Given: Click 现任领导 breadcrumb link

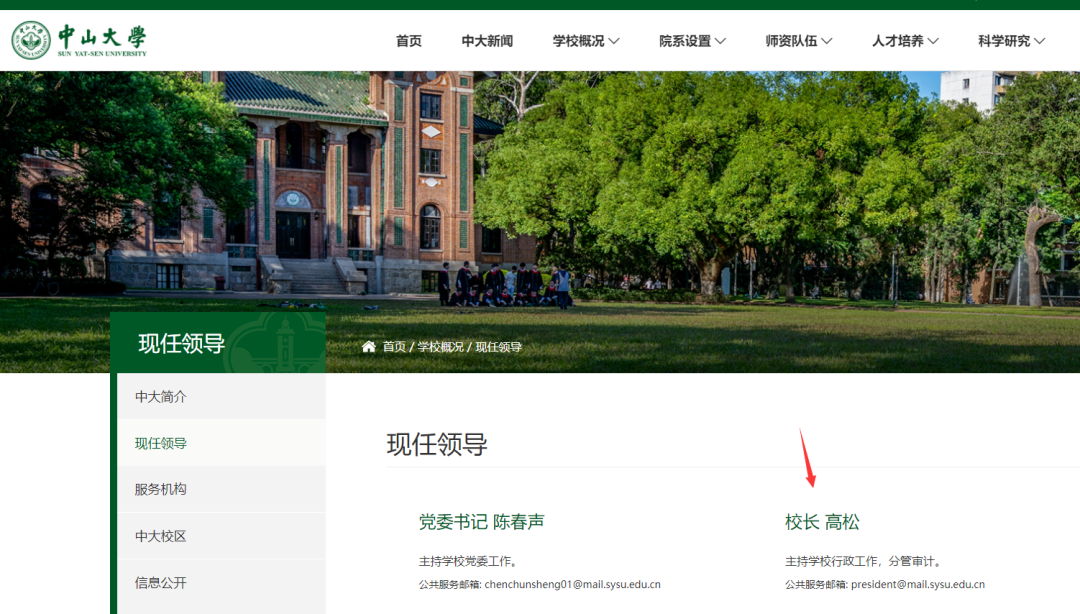Looking at the screenshot, I should [498, 347].
